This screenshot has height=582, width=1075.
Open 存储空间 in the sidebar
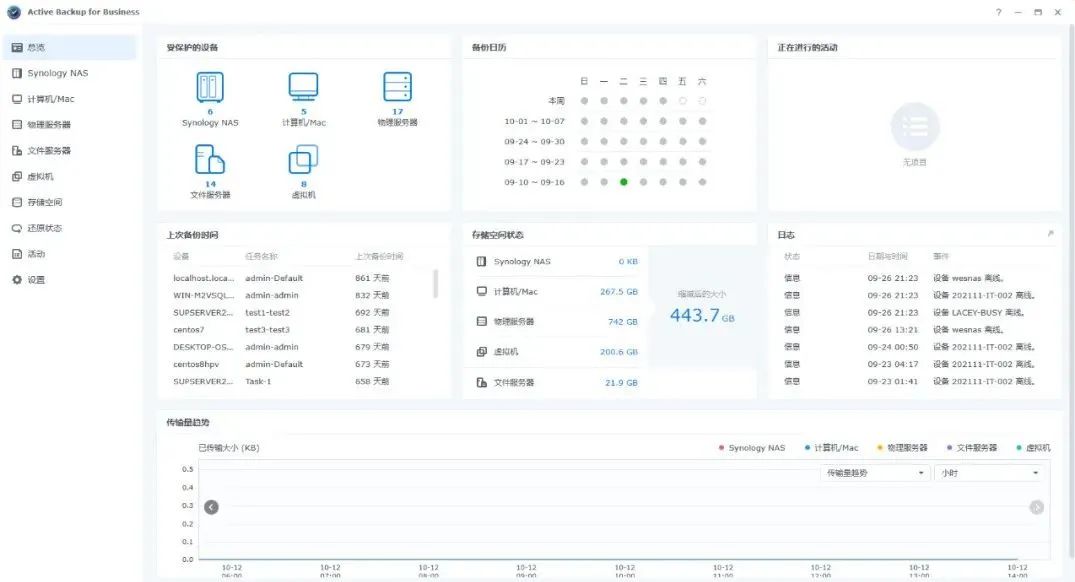tap(71, 202)
